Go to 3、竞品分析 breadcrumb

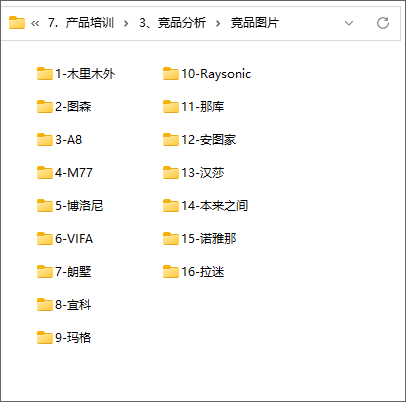[x=172, y=23]
